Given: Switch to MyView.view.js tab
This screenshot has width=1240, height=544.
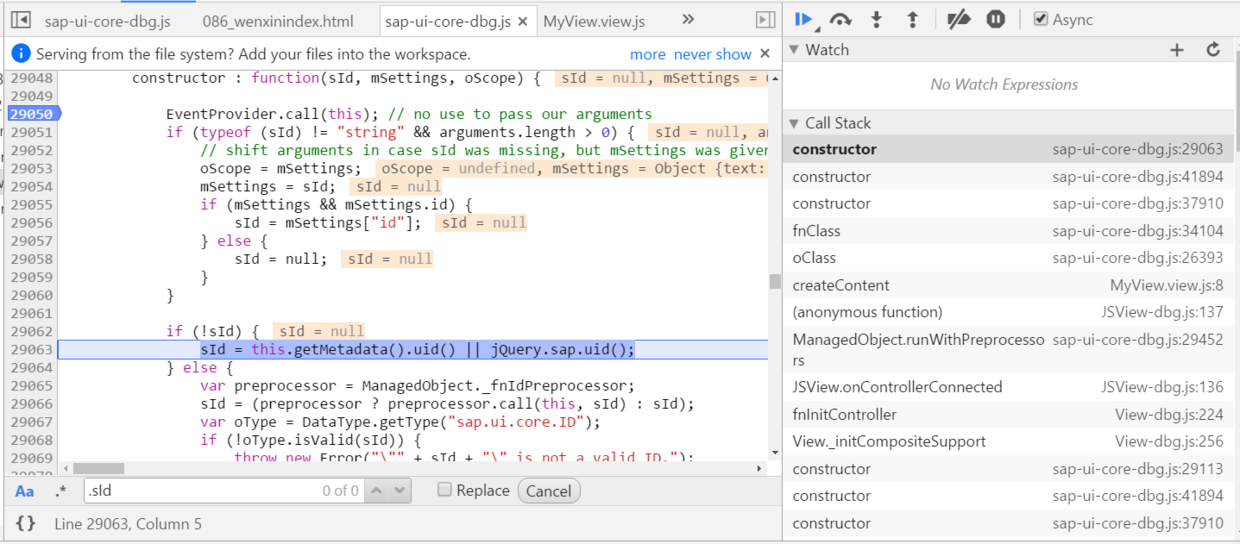Looking at the screenshot, I should (x=594, y=21).
